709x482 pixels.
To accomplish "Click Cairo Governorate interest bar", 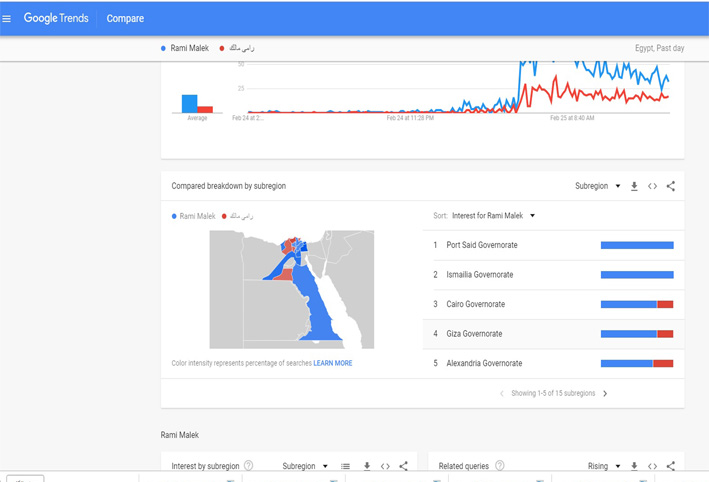I will tap(637, 304).
